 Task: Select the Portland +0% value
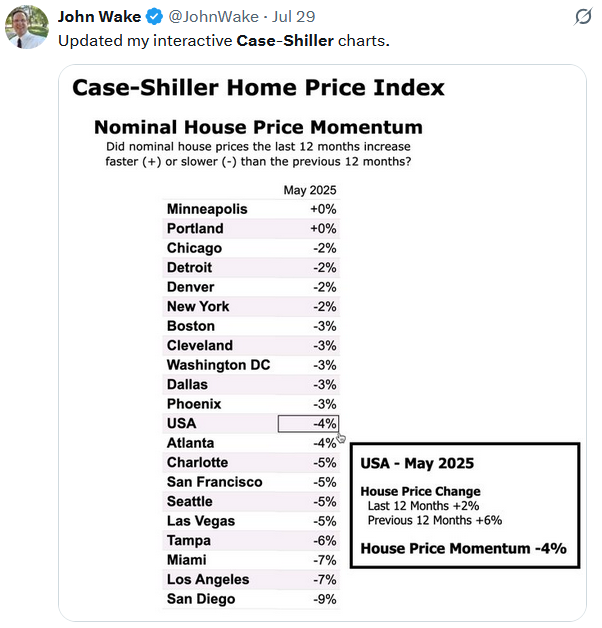point(324,229)
